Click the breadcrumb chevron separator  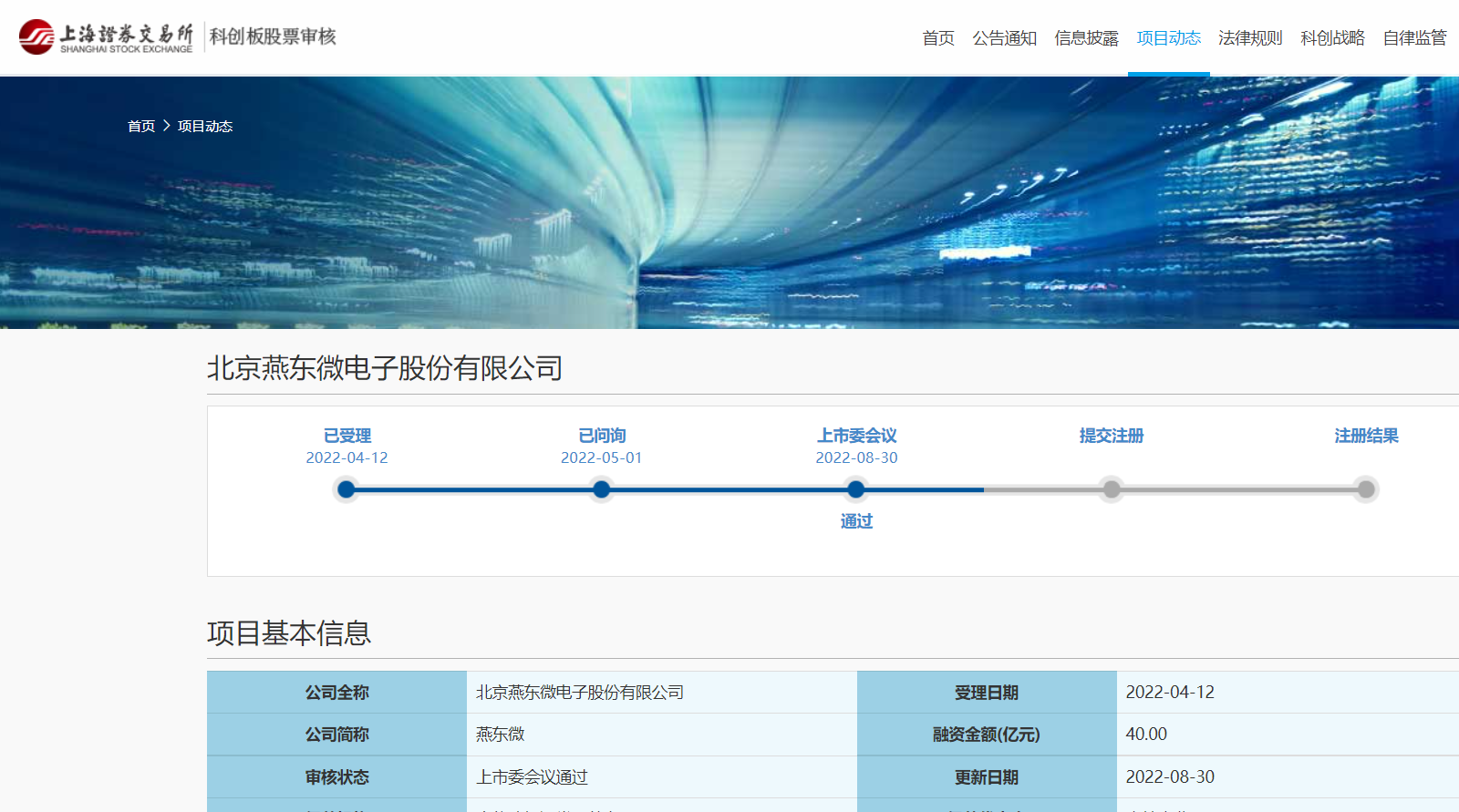[167, 126]
